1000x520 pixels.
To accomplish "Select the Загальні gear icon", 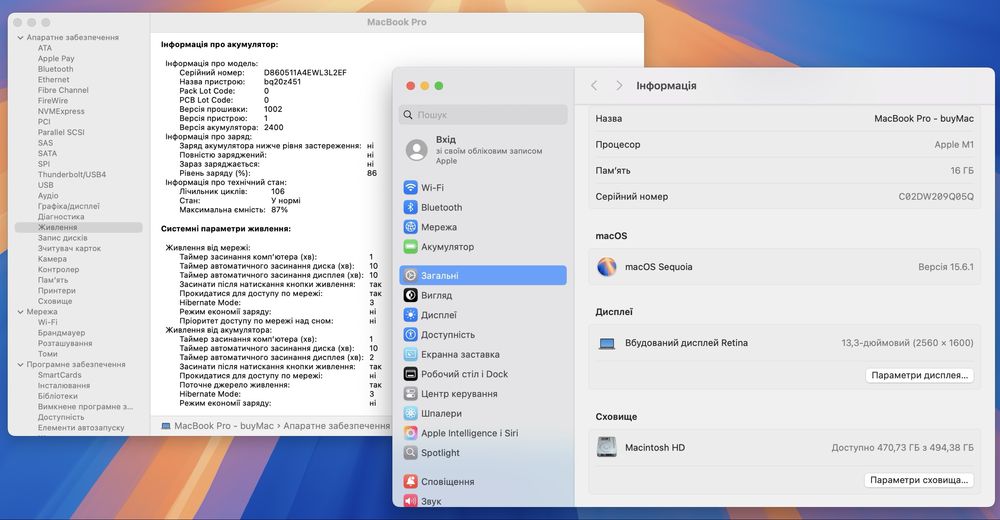I will (x=411, y=276).
